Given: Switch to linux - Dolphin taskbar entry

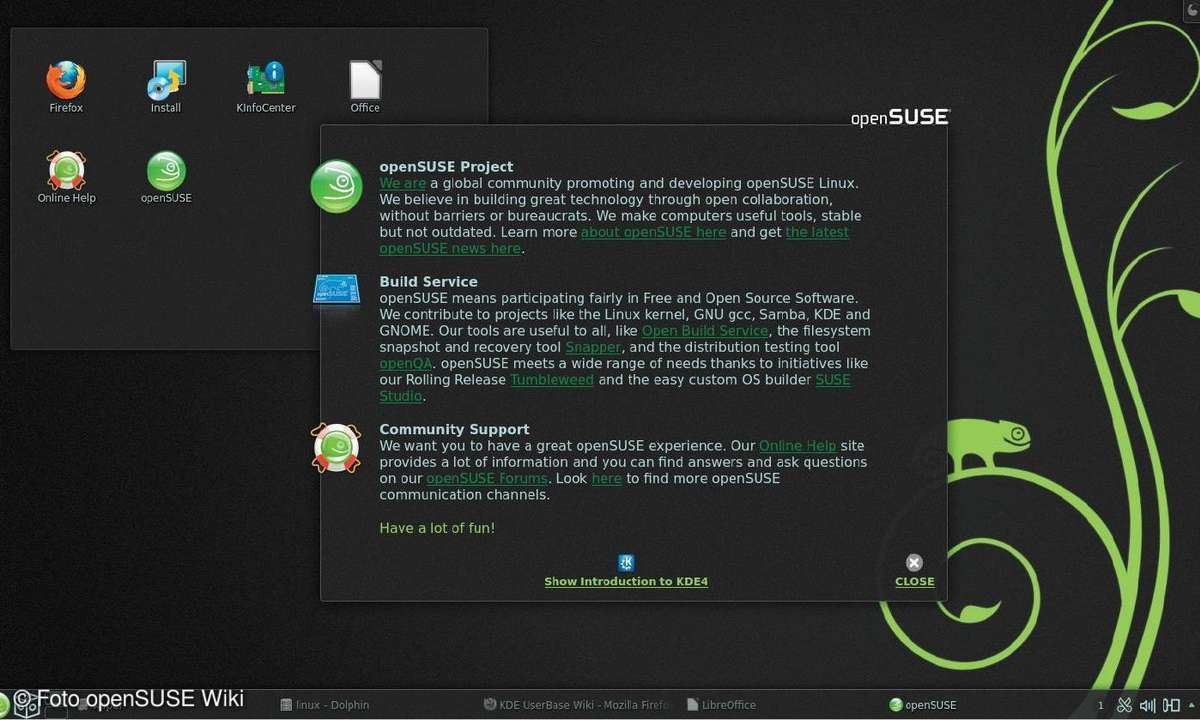Looking at the screenshot, I should (324, 705).
